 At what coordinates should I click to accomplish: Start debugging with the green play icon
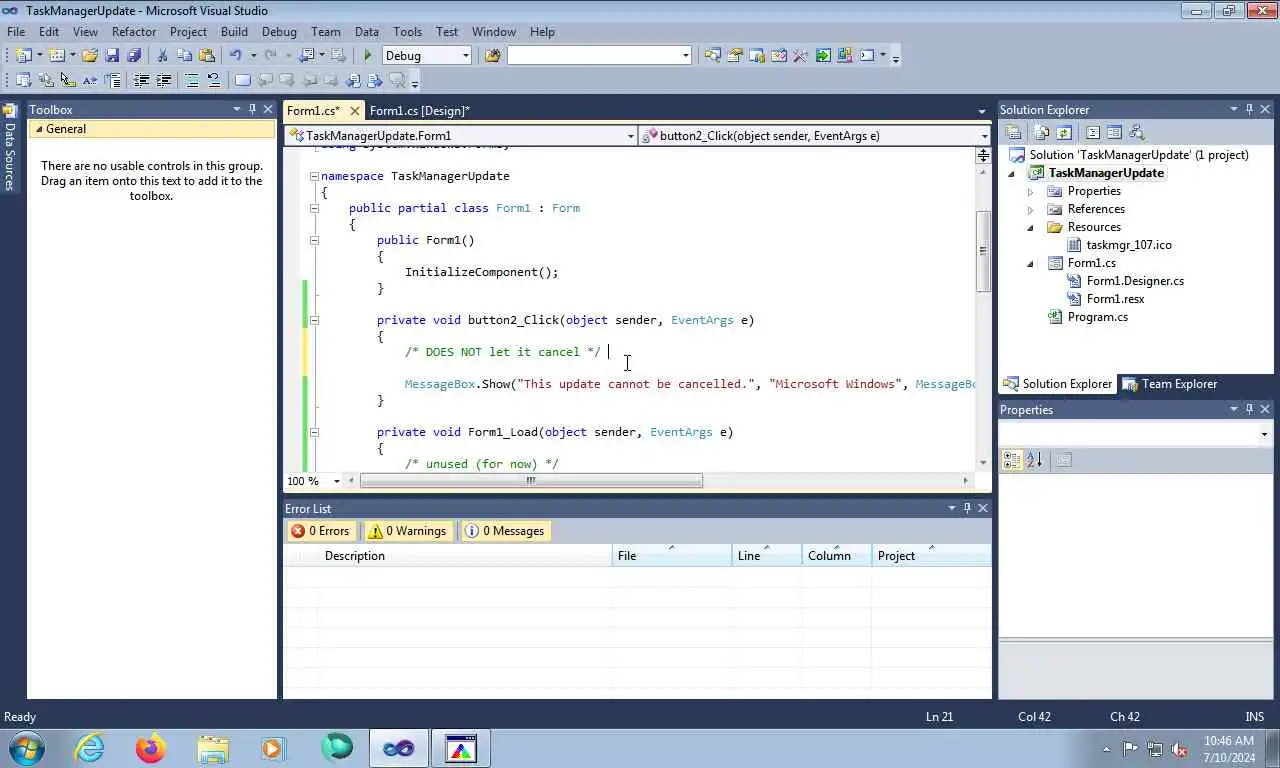(x=368, y=56)
